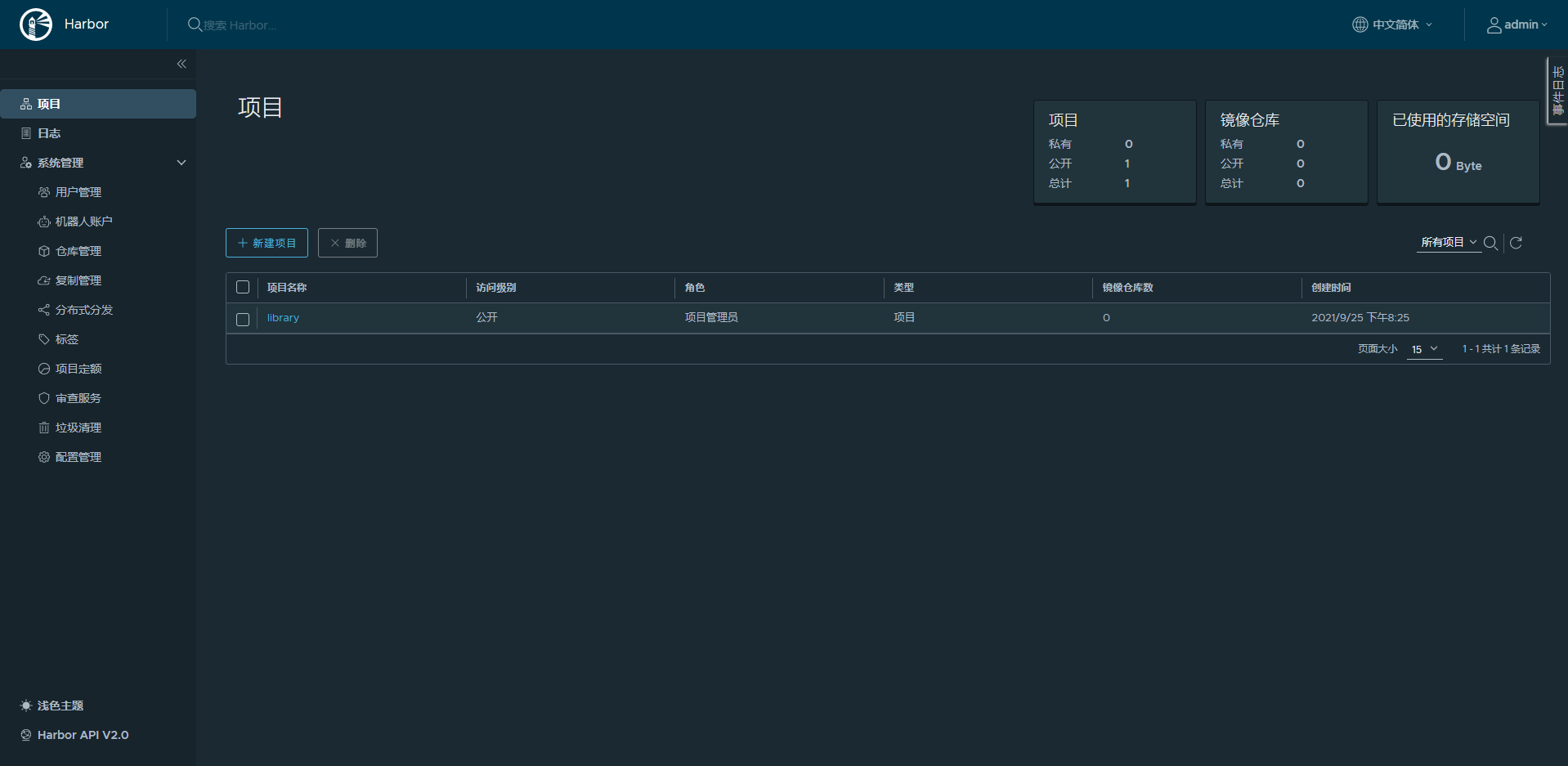Click the 分布式分发 share icon
1568x766 pixels.
point(44,310)
